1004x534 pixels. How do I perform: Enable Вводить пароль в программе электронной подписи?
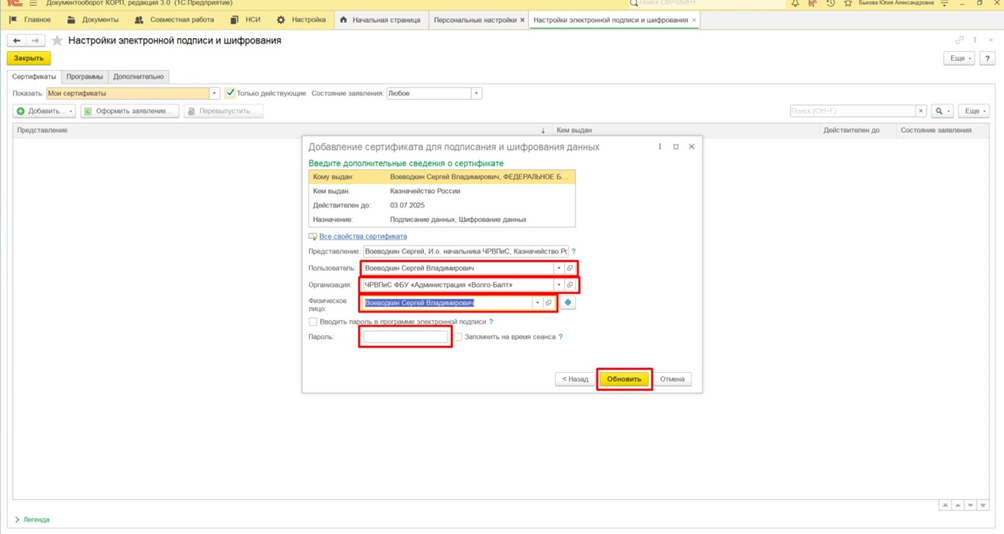point(312,322)
